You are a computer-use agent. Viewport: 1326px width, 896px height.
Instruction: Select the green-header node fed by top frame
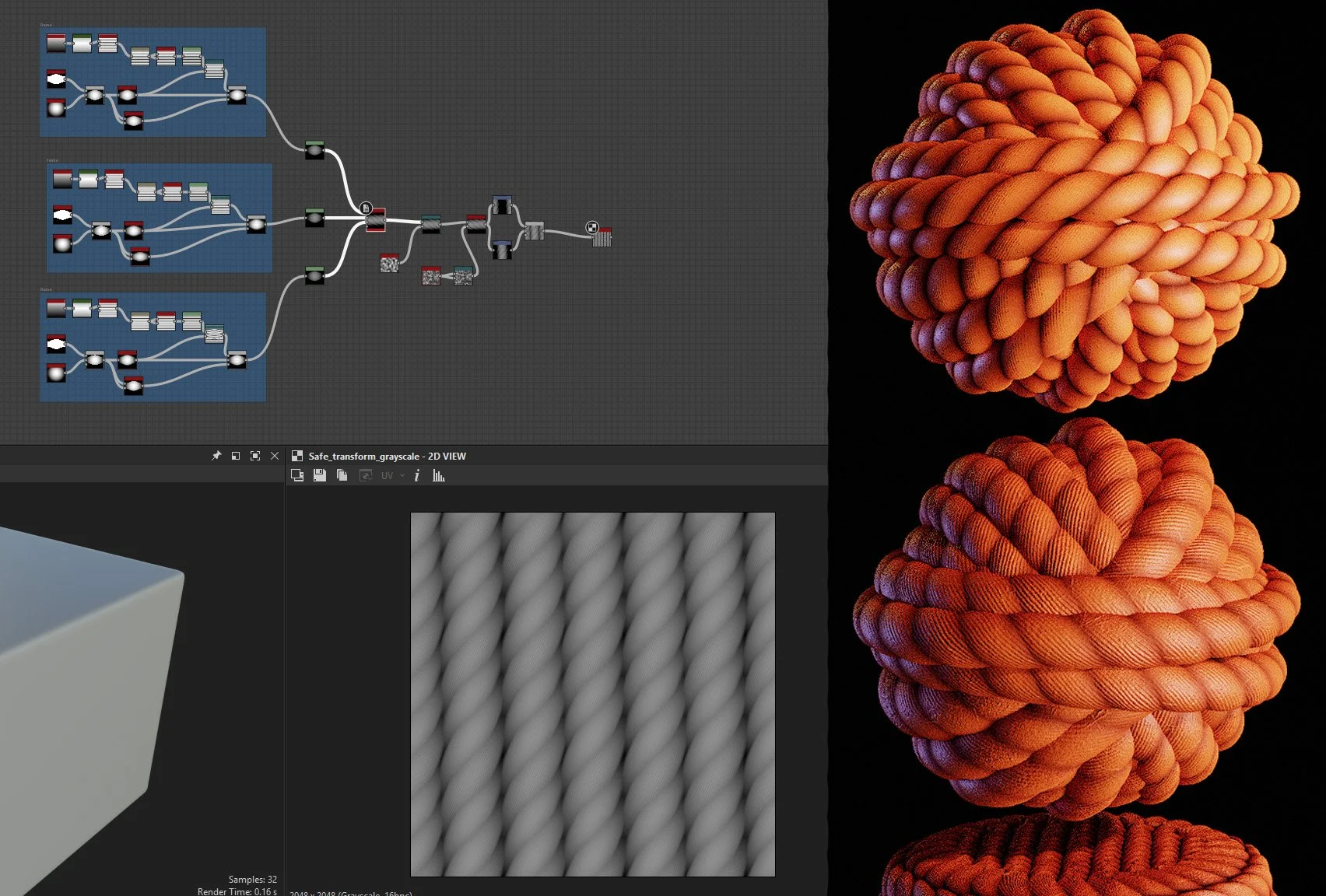pos(314,150)
